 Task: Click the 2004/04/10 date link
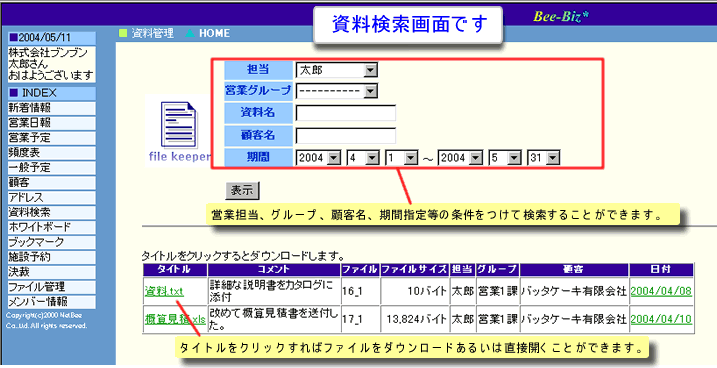[x=661, y=319]
